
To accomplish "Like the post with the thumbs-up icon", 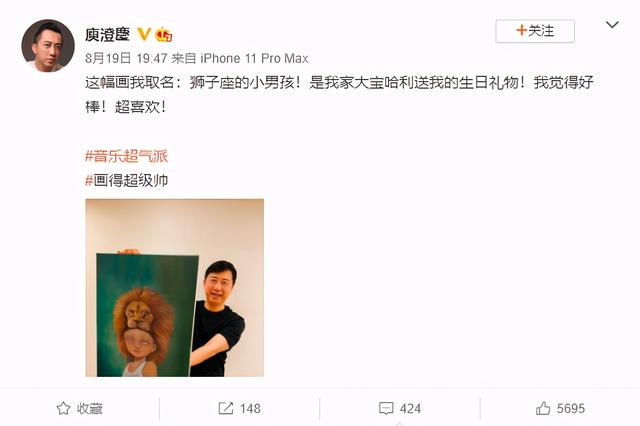I will pos(543,408).
